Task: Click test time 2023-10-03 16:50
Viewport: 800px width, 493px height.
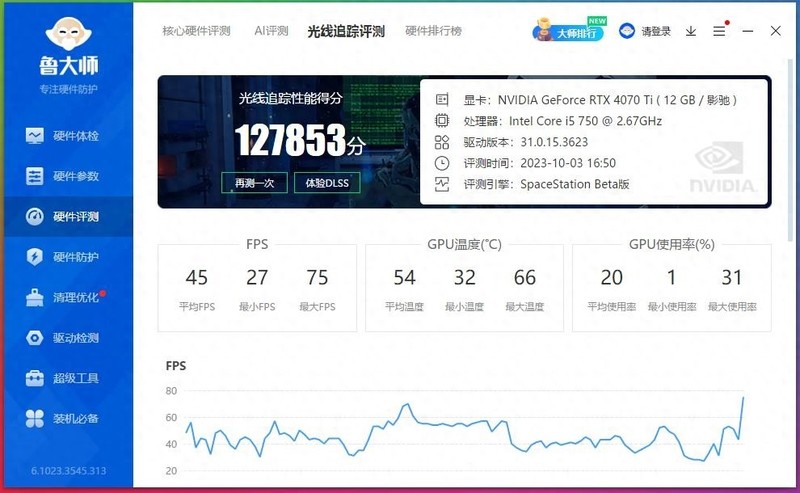Action: (x=568, y=163)
